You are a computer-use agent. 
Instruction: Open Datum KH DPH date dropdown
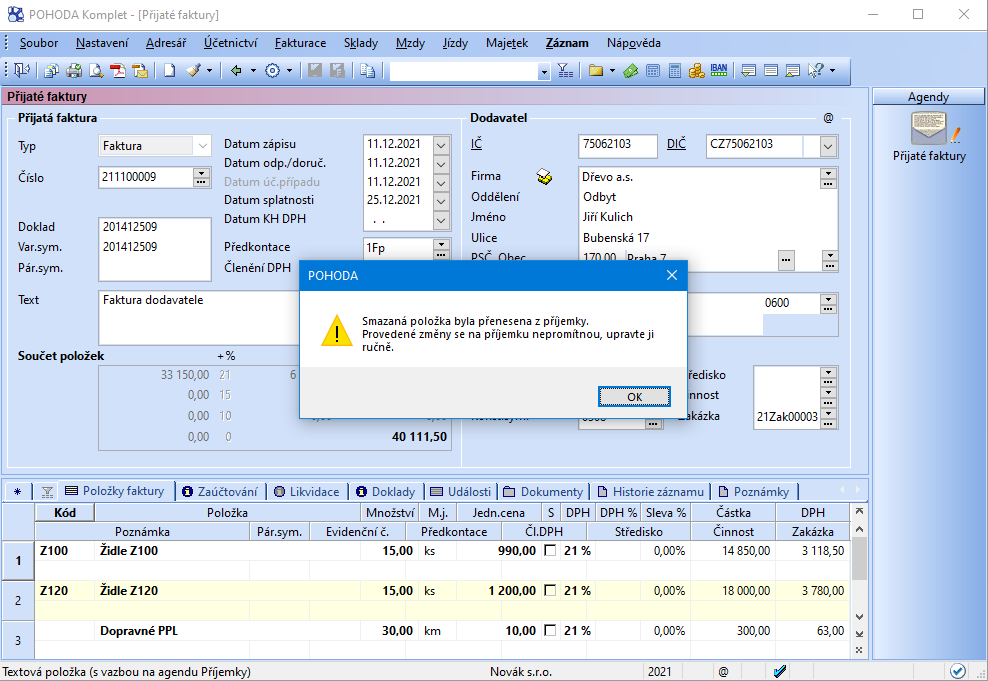click(441, 220)
